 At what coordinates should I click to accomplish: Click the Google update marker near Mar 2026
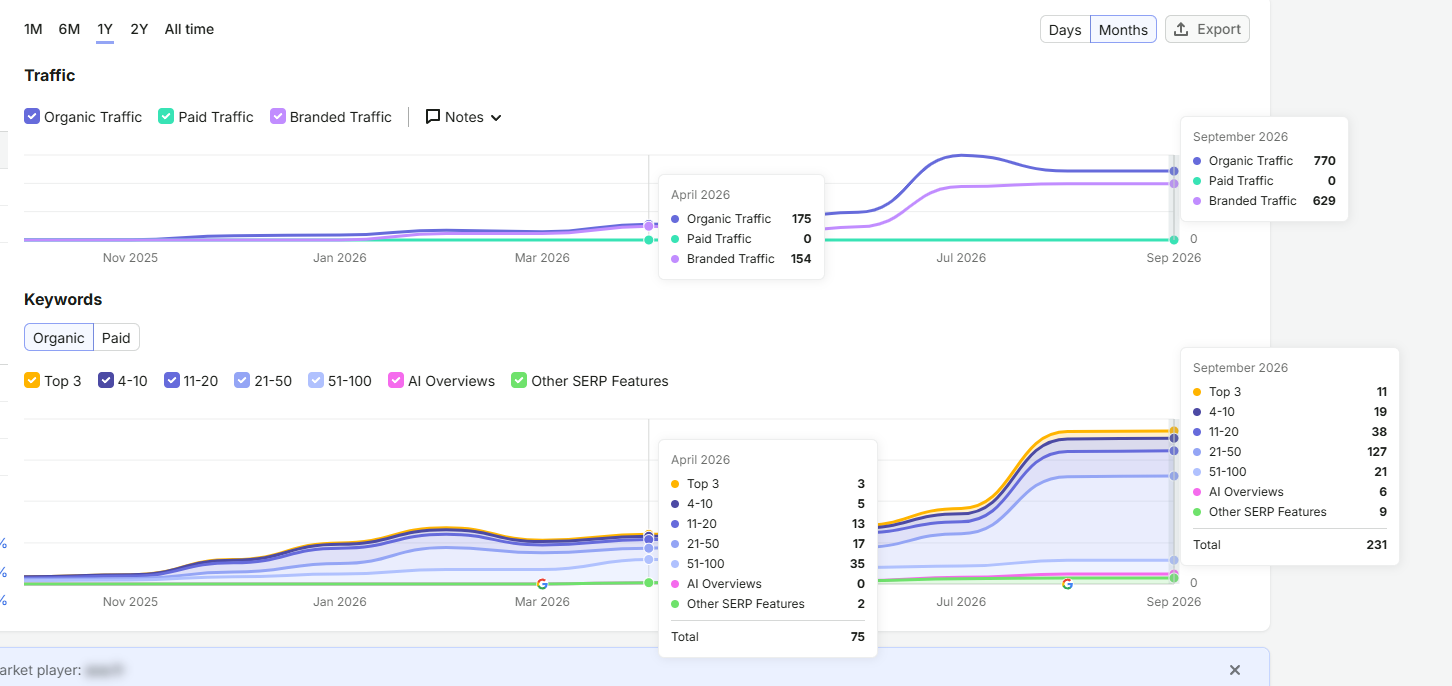pyautogui.click(x=542, y=583)
